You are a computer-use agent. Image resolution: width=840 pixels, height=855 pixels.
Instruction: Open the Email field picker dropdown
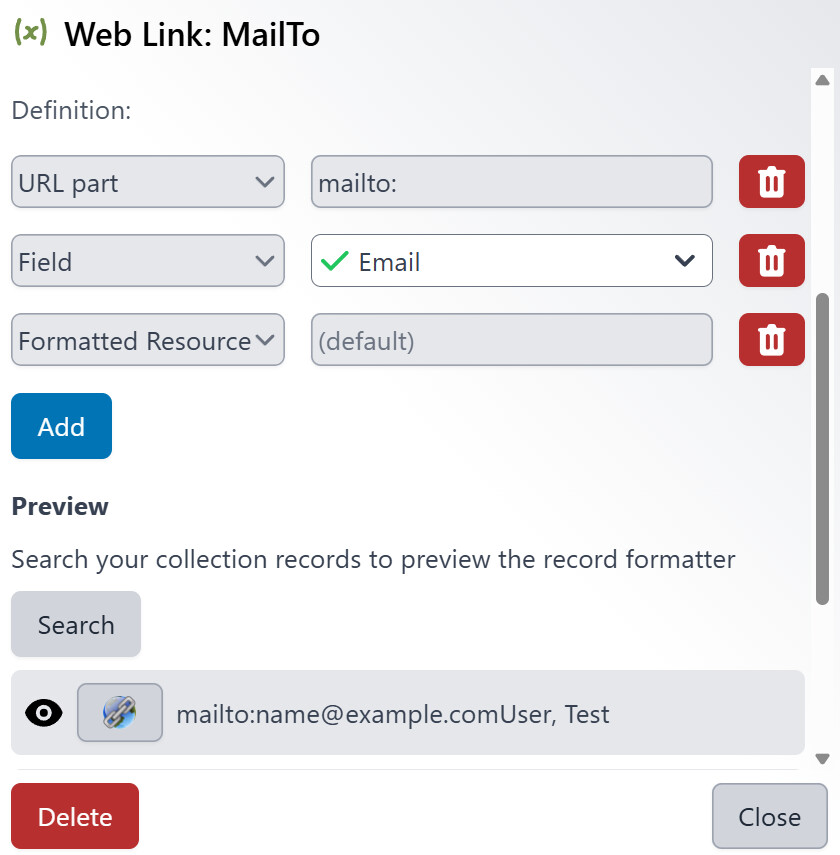[x=512, y=261]
